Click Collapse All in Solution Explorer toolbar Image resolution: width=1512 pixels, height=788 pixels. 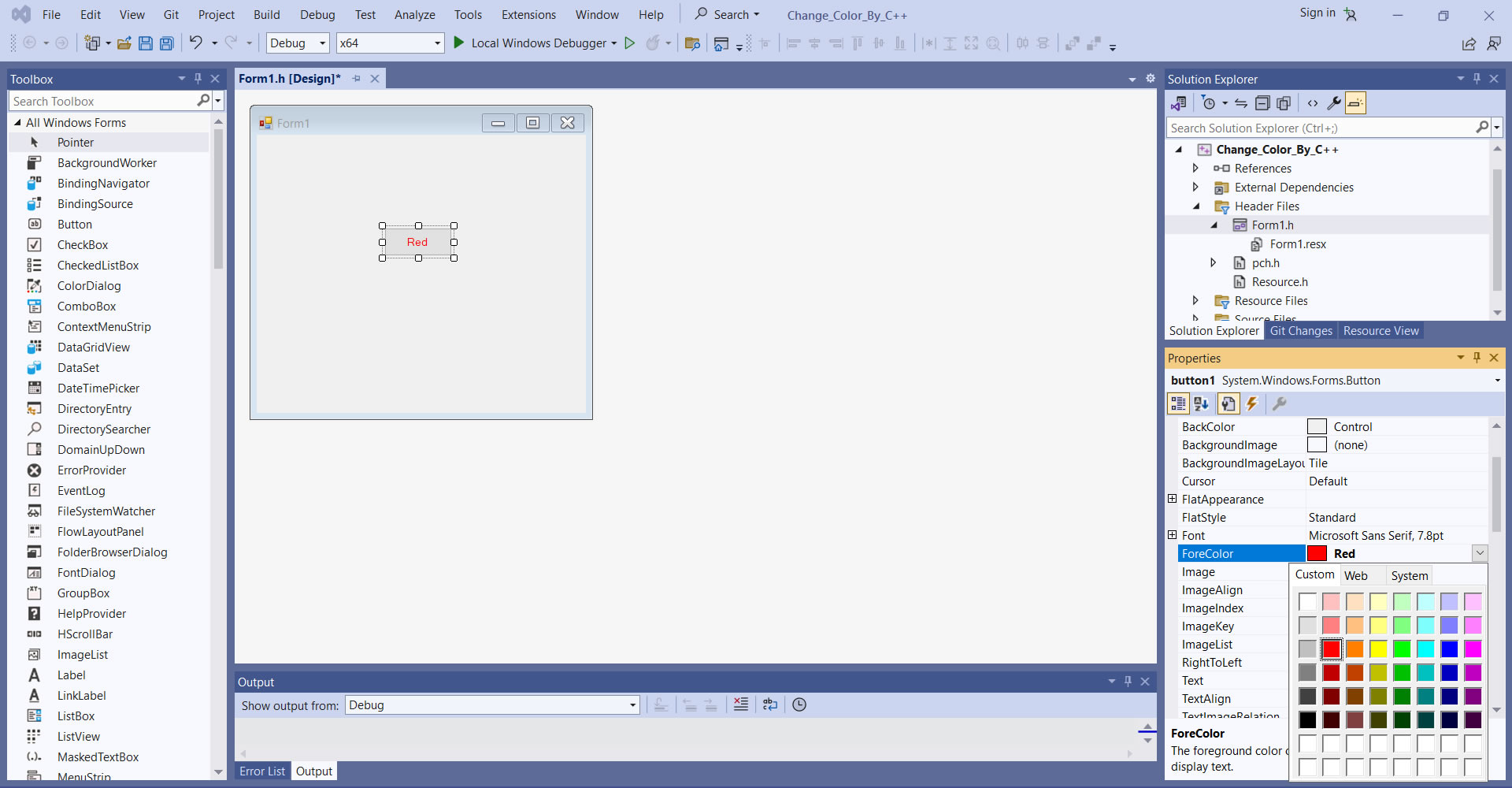coord(1262,103)
